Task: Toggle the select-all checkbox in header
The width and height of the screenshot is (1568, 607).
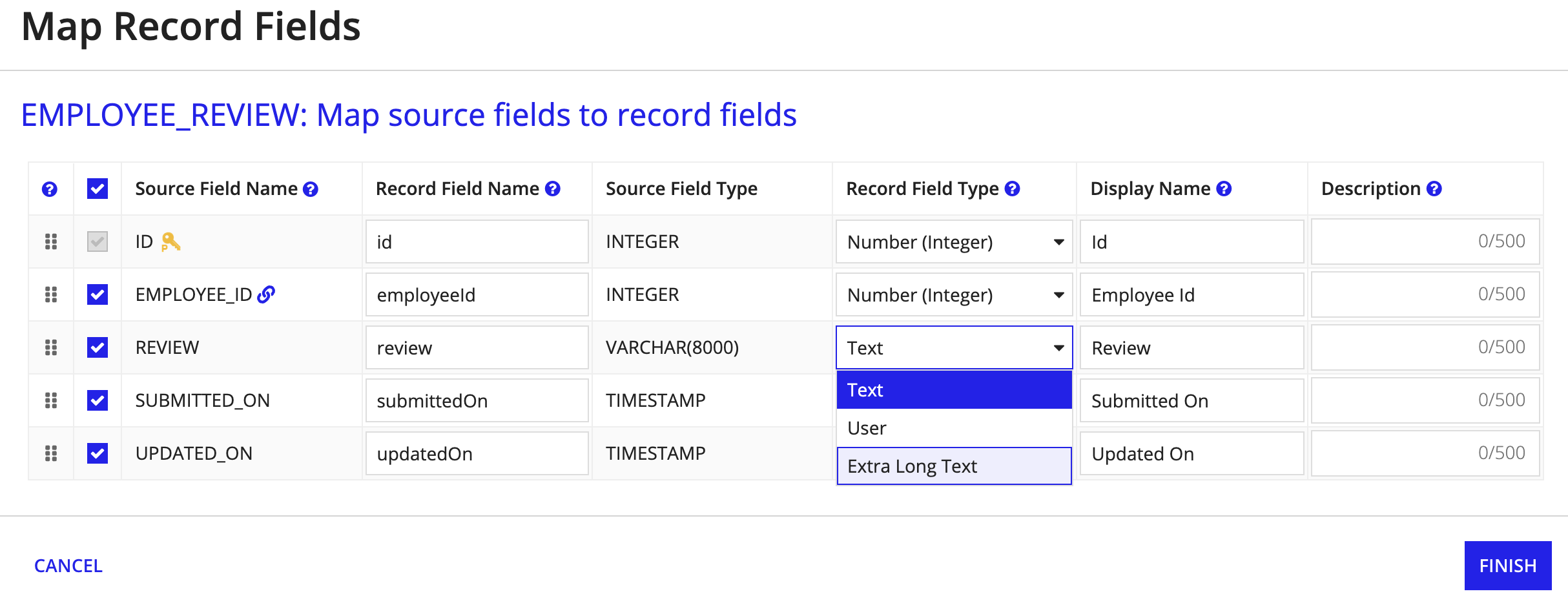Action: point(98,189)
